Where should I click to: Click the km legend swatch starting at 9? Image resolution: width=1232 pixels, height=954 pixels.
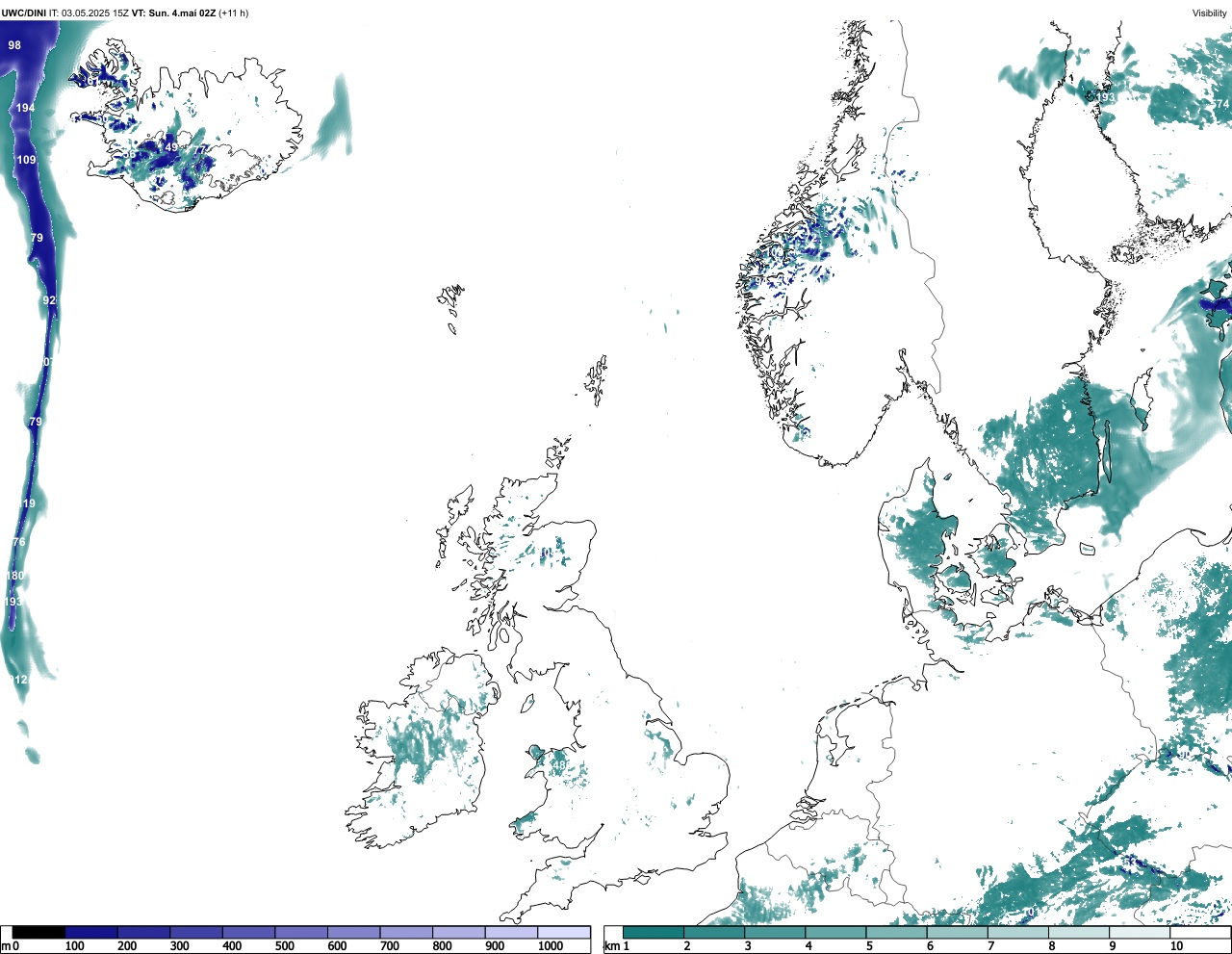tap(1139, 933)
